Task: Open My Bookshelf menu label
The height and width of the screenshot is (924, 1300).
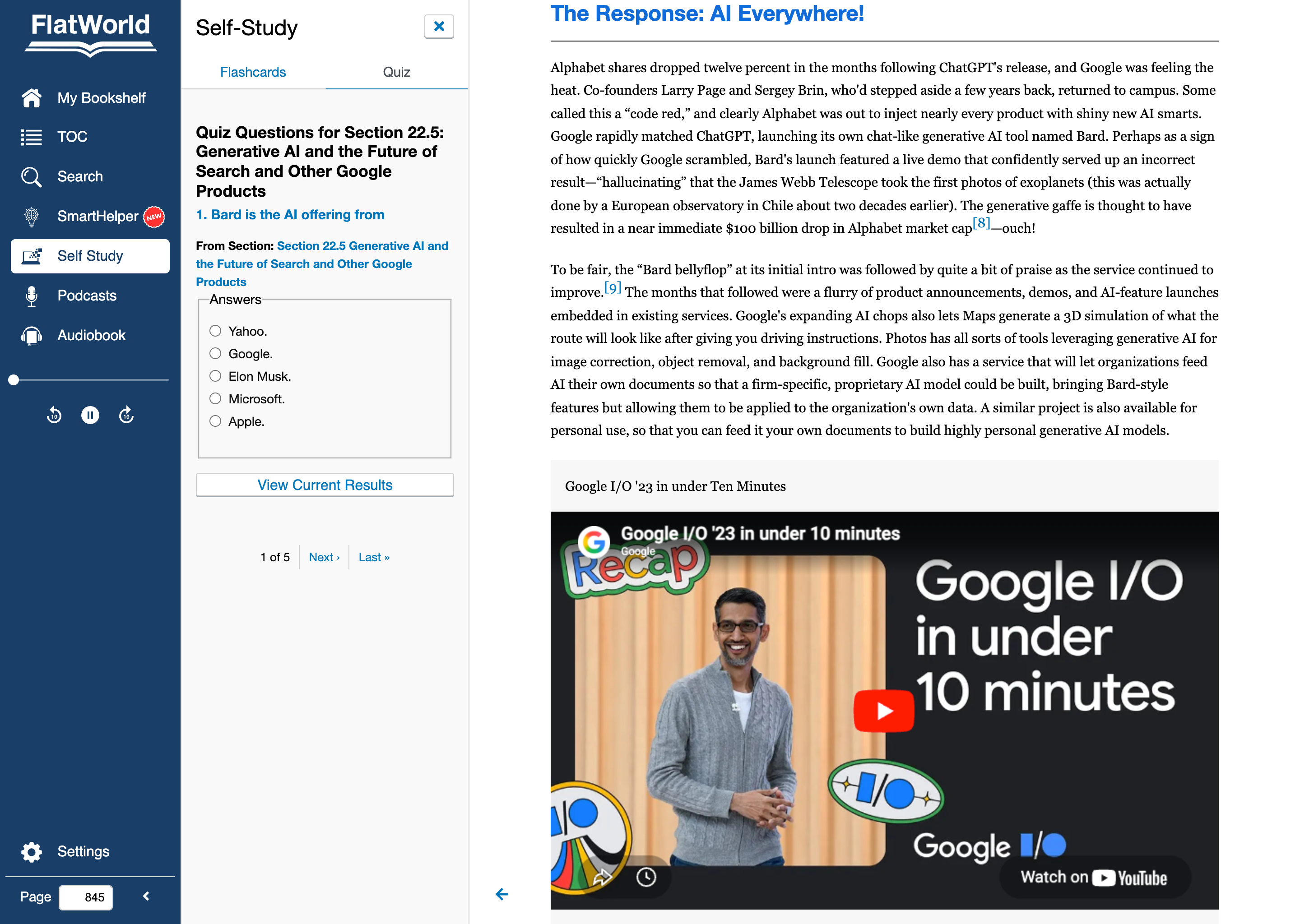Action: point(101,98)
